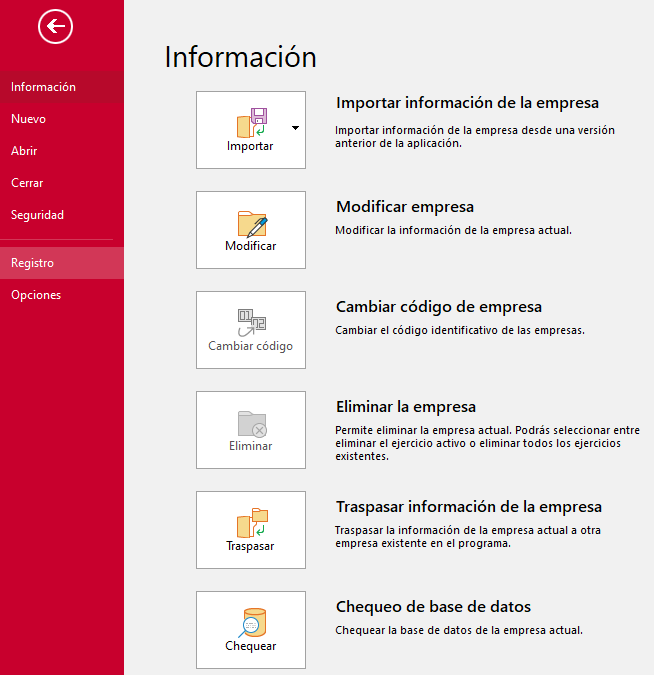Click the Cambiar código icon
The height and width of the screenshot is (675, 654).
pos(251,322)
